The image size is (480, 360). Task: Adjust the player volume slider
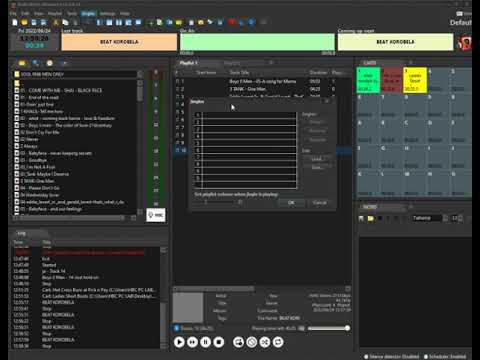[x=329, y=328]
